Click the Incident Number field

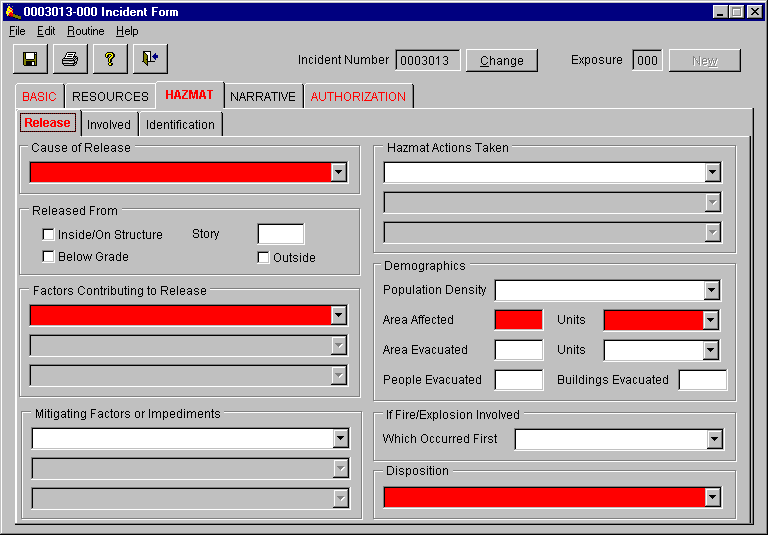click(x=428, y=60)
